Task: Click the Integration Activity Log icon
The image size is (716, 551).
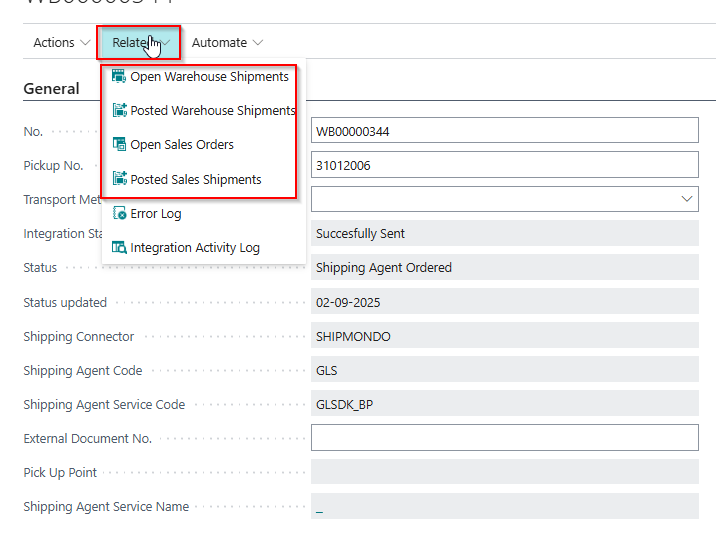Action: (119, 248)
